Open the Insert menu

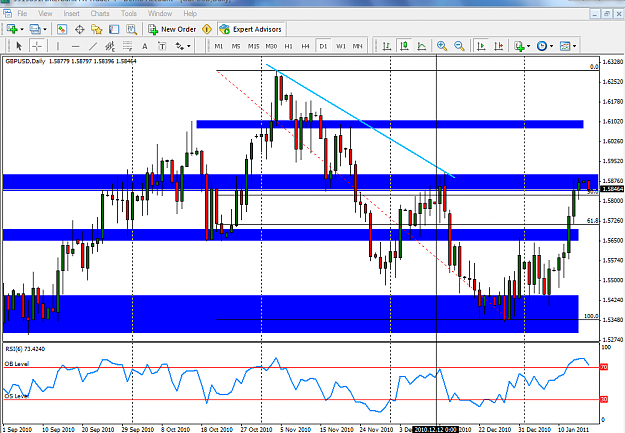(71, 14)
